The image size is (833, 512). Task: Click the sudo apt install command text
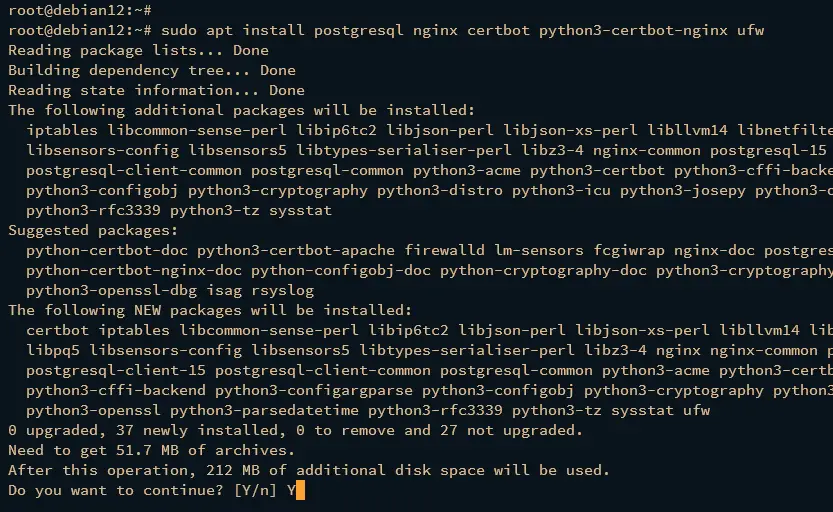(x=462, y=30)
